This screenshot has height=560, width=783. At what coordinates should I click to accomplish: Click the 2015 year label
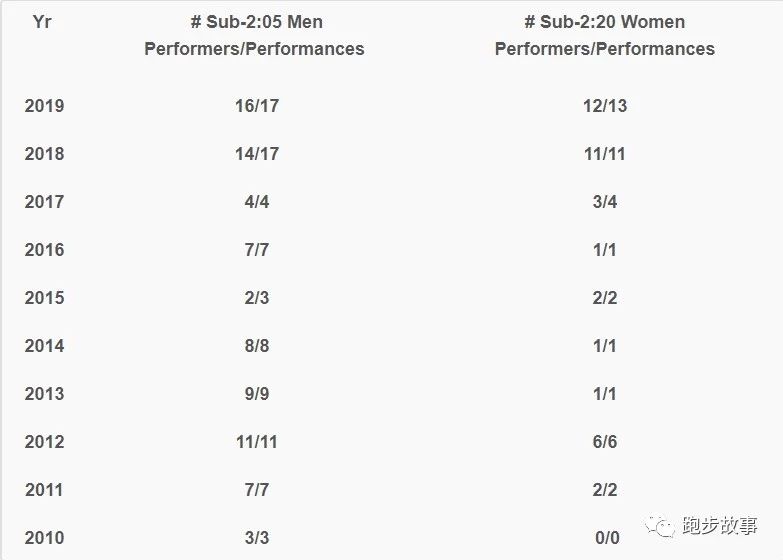[44, 297]
